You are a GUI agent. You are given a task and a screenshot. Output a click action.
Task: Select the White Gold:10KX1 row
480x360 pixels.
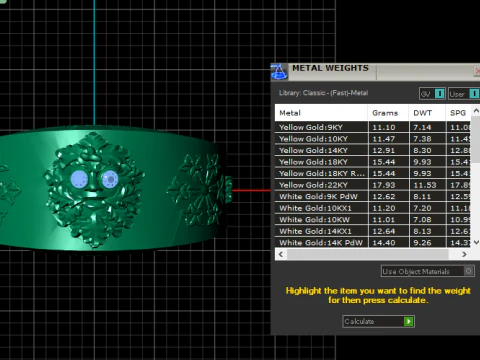373,208
